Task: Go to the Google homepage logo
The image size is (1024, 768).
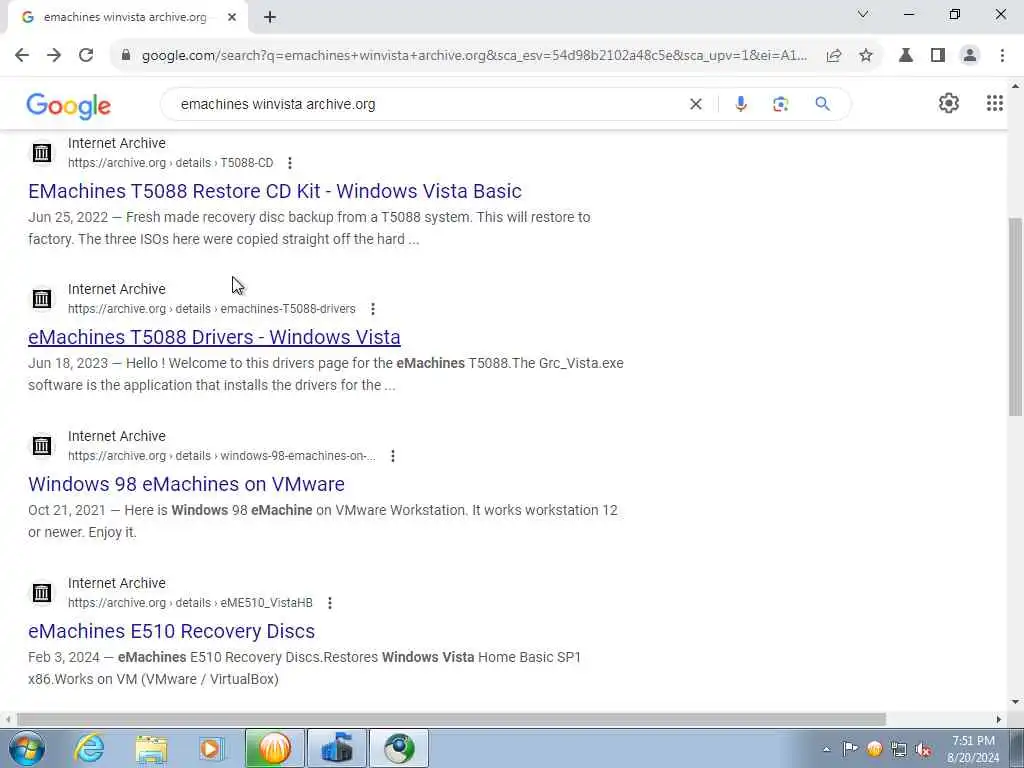Action: point(69,105)
